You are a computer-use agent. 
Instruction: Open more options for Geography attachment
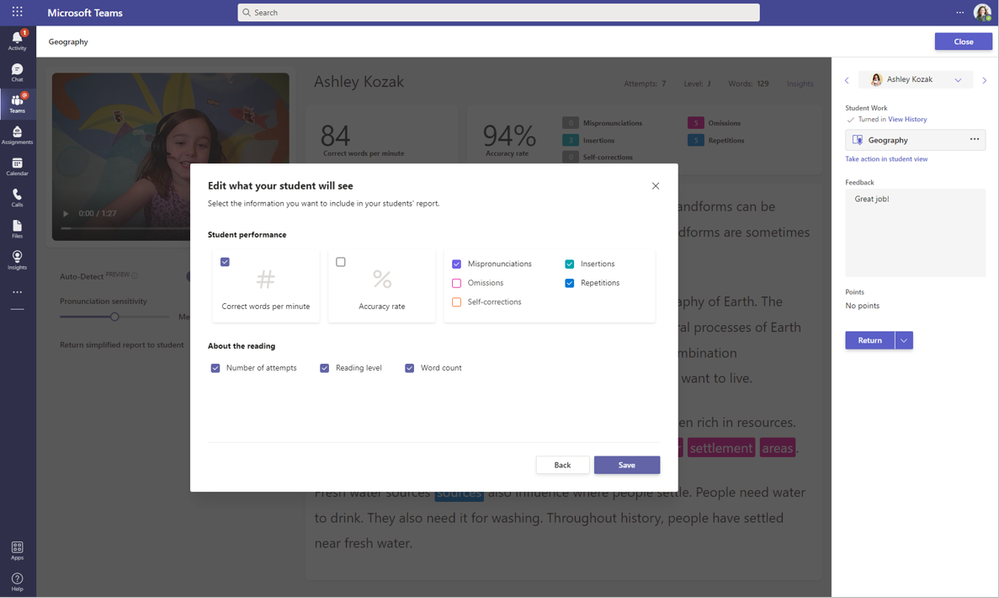(x=974, y=139)
